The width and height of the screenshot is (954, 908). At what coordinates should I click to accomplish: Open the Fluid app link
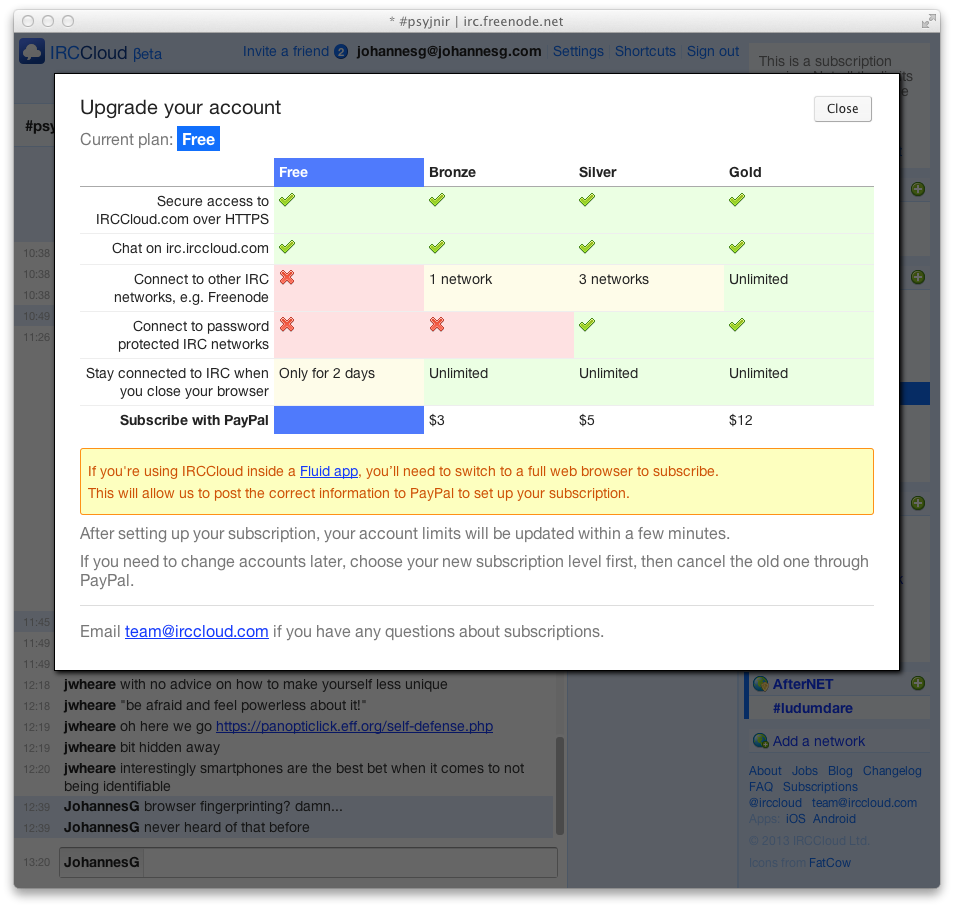click(x=329, y=471)
